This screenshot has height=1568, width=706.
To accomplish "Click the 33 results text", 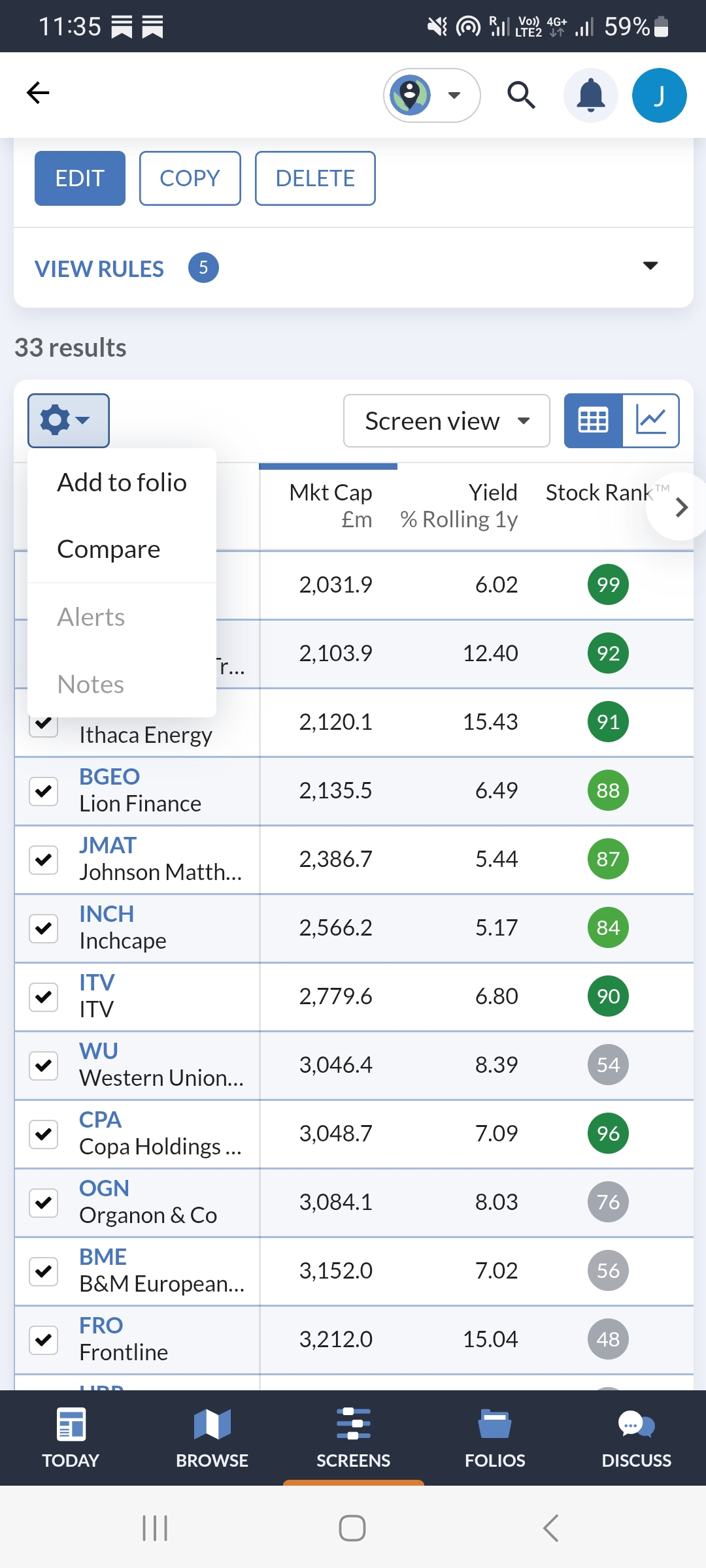I will tap(71, 348).
